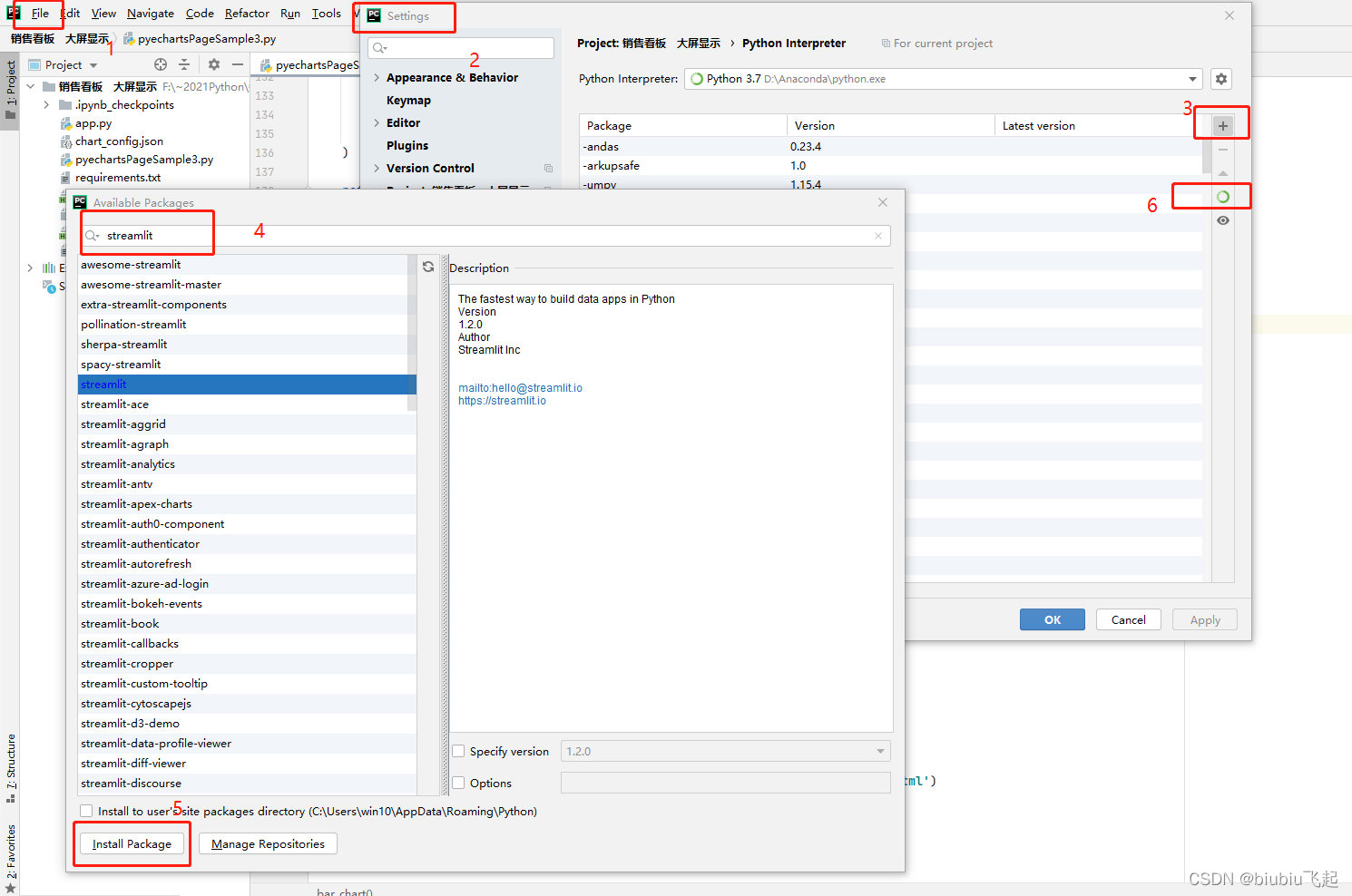Select awesome-streamlit package
1352x896 pixels.
(x=247, y=265)
